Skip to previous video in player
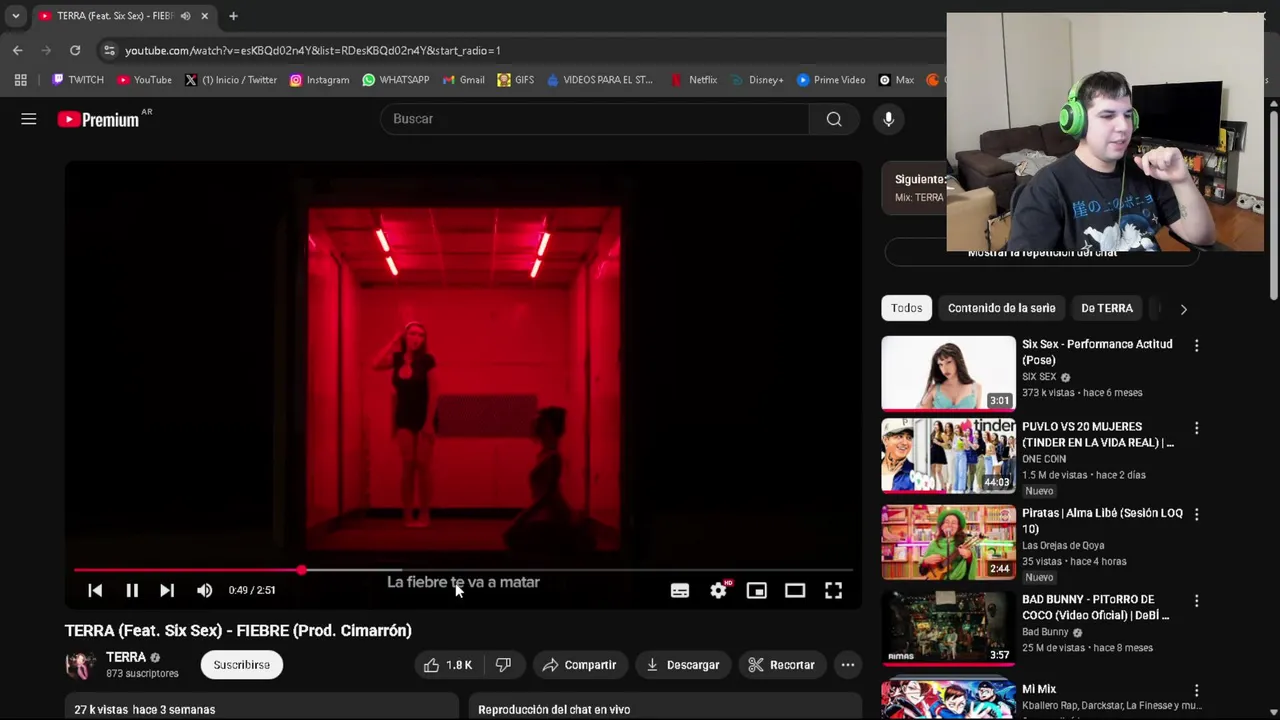Image resolution: width=1280 pixels, height=720 pixels. [95, 590]
